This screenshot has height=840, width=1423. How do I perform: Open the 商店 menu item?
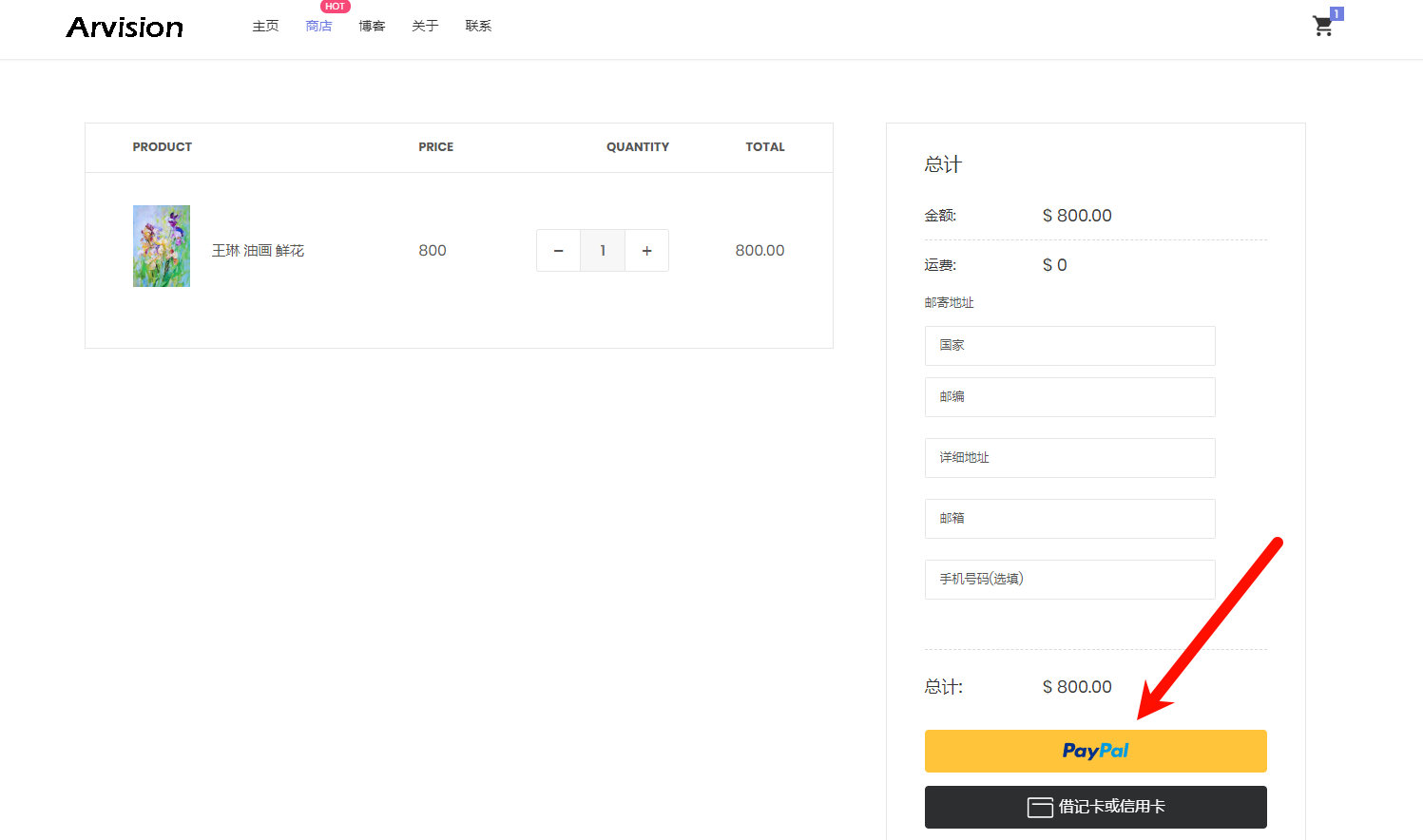(x=318, y=27)
